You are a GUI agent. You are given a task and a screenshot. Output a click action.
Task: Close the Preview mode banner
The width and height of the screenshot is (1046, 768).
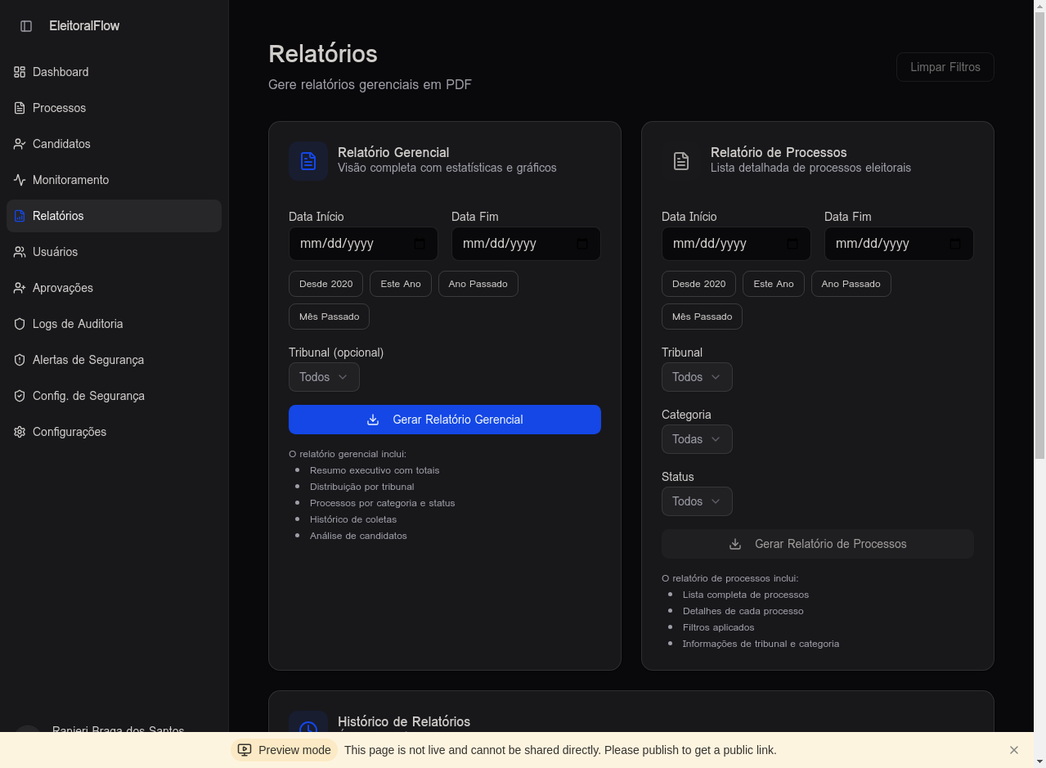pos(1013,750)
